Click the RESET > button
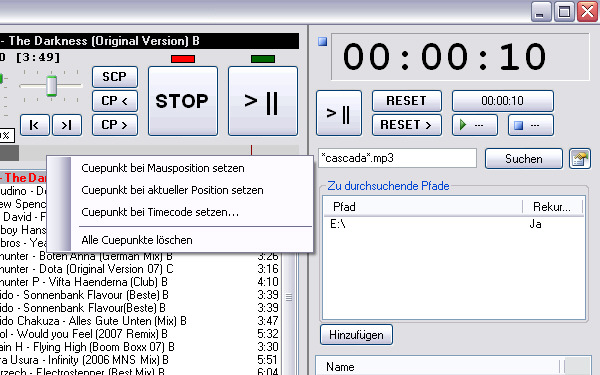 [x=407, y=125]
